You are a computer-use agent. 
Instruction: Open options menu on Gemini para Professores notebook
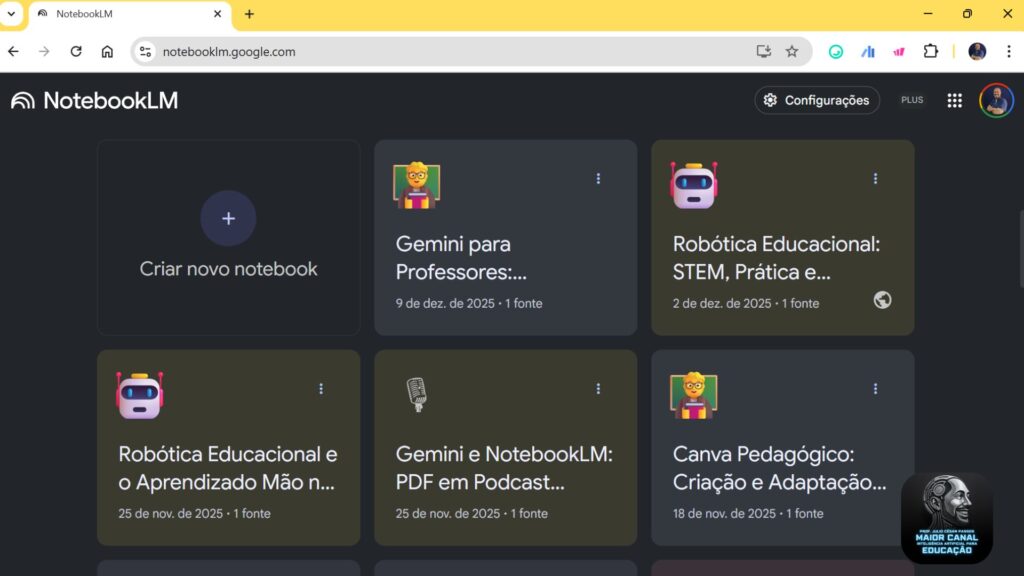coord(598,178)
